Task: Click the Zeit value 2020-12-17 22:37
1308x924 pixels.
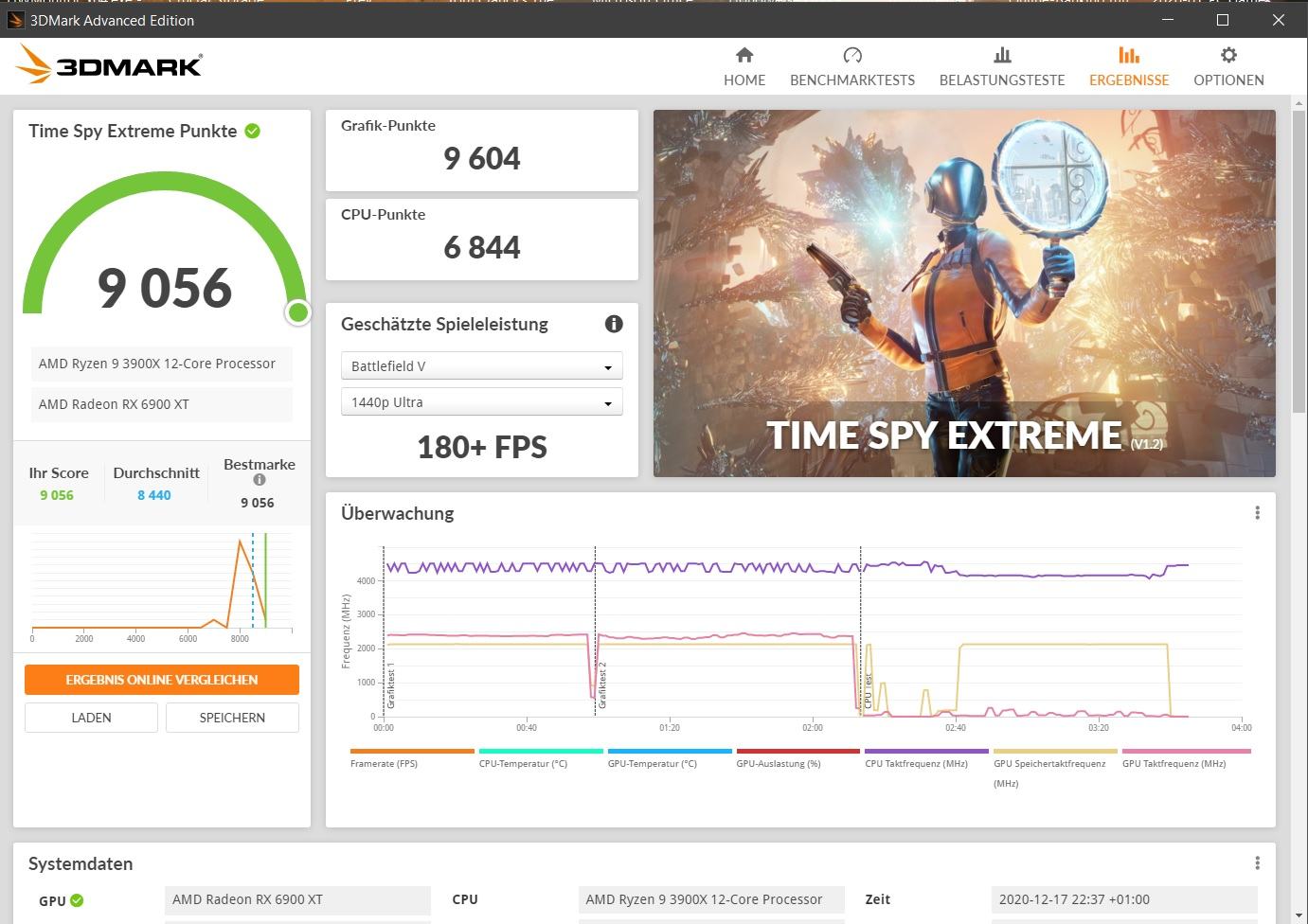Action: pyautogui.click(x=1124, y=899)
